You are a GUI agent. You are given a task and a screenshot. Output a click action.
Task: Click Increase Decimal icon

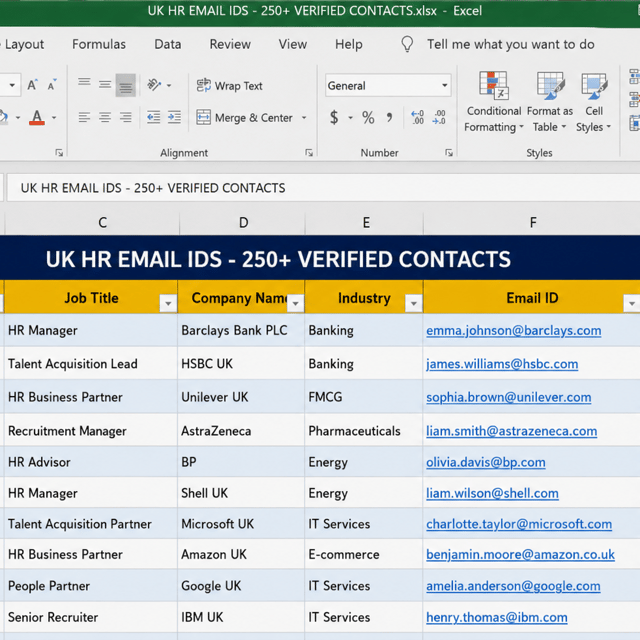tap(418, 117)
